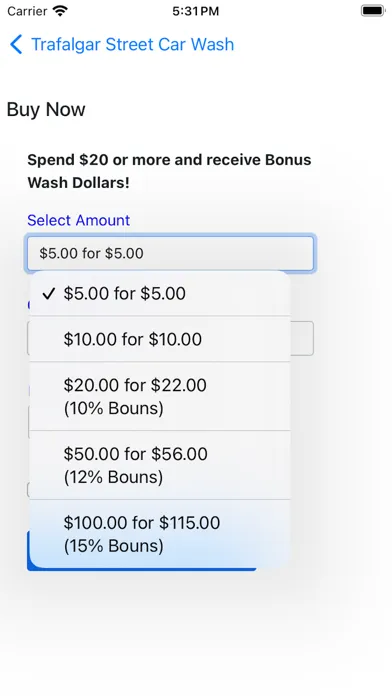The height and width of the screenshot is (696, 392).
Task: Choose the checked $5.00 for $5.00 option
Action: click(x=160, y=293)
